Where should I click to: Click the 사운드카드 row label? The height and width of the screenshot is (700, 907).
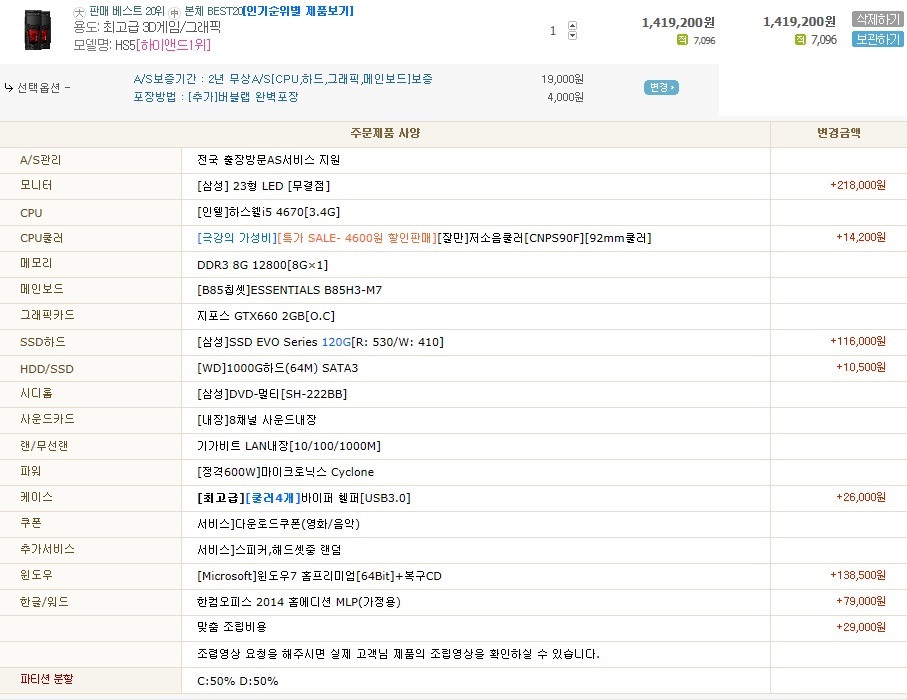coord(47,419)
